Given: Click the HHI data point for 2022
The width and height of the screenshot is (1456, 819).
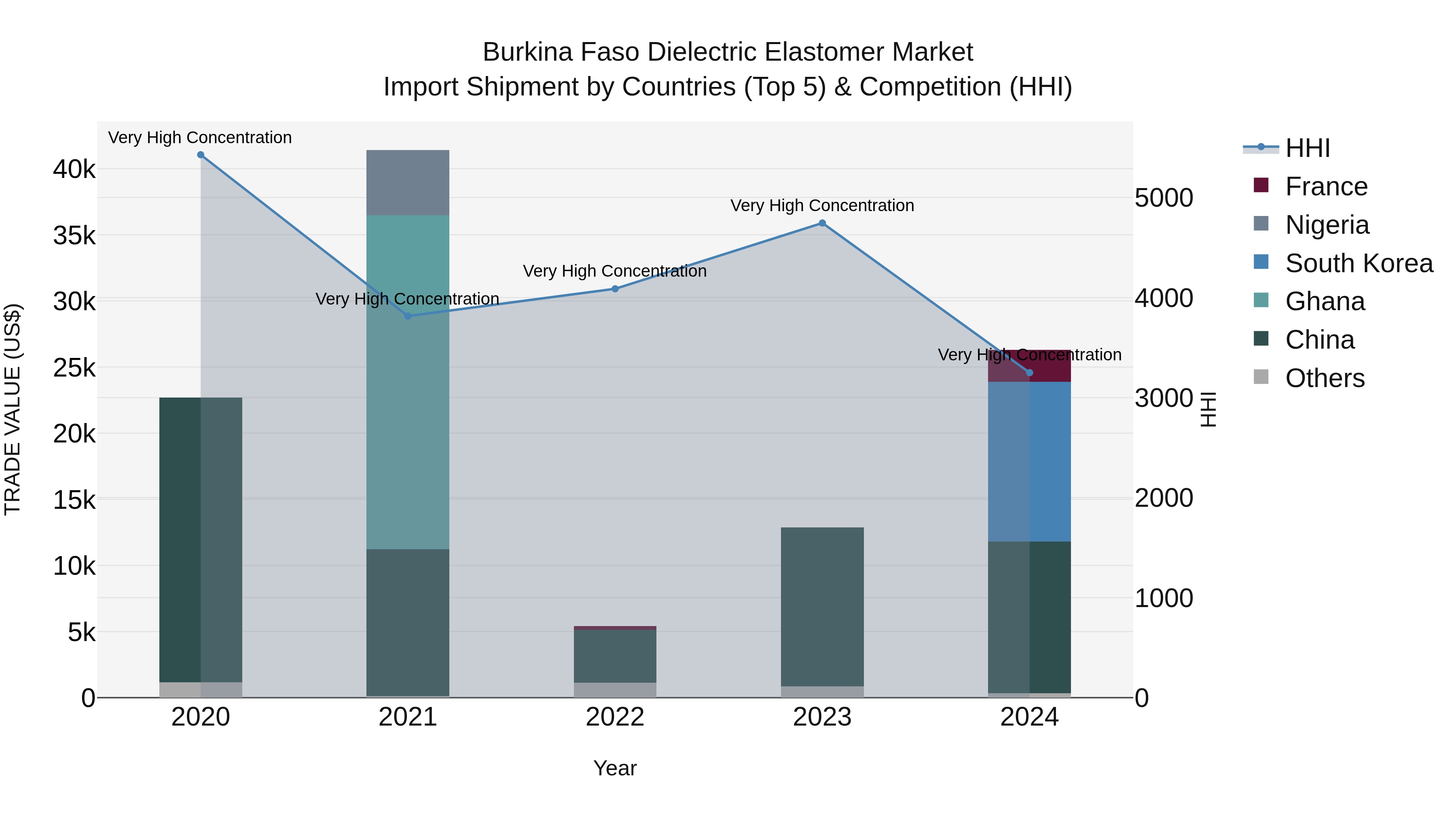Looking at the screenshot, I should pos(615,289).
